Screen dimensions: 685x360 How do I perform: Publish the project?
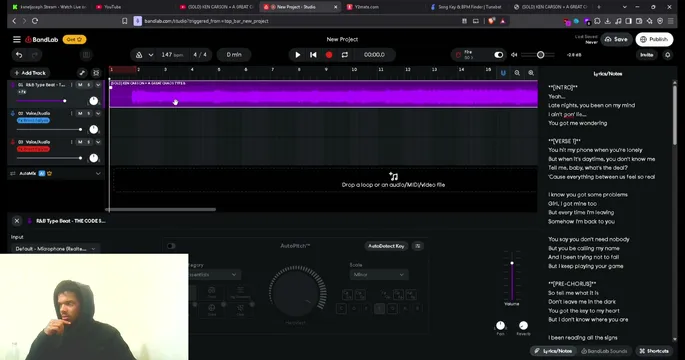point(654,39)
